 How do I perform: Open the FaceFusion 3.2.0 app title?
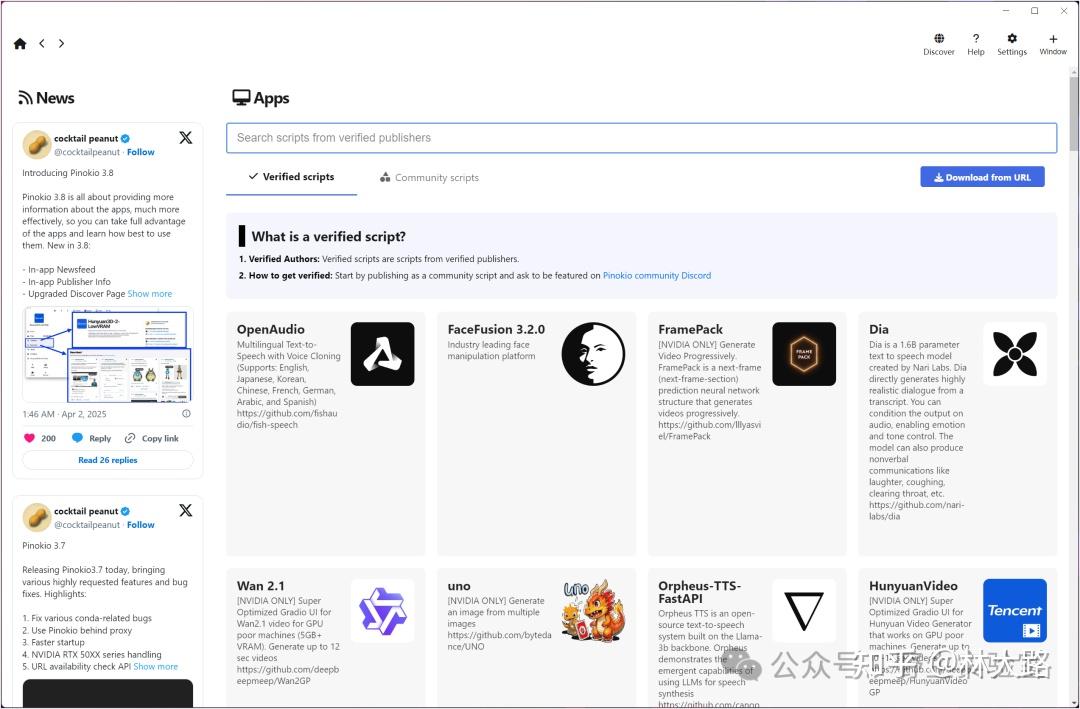click(x=496, y=329)
